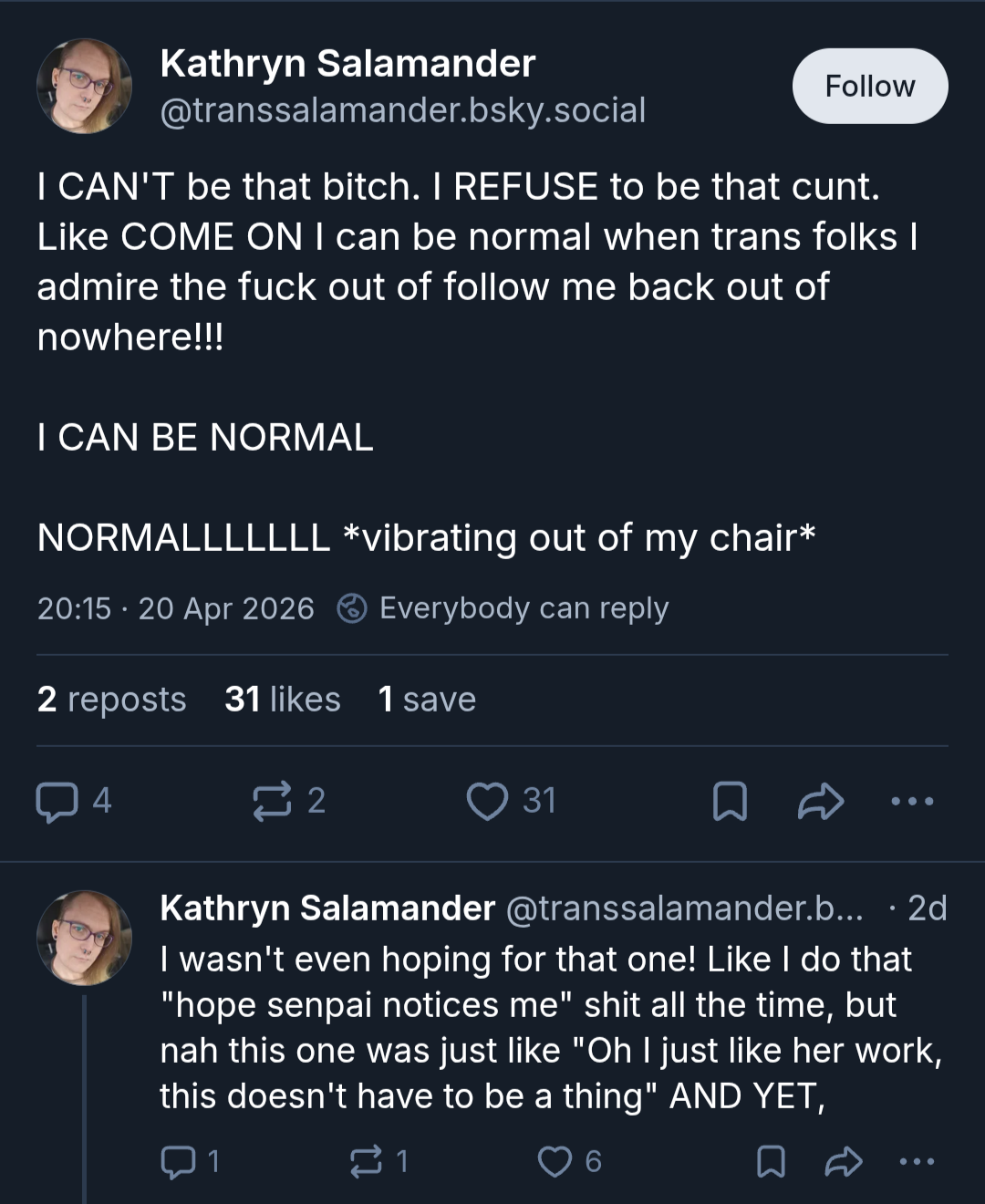The image size is (985, 1204).
Task: Follow Kathryn Salamander's account
Action: (870, 86)
